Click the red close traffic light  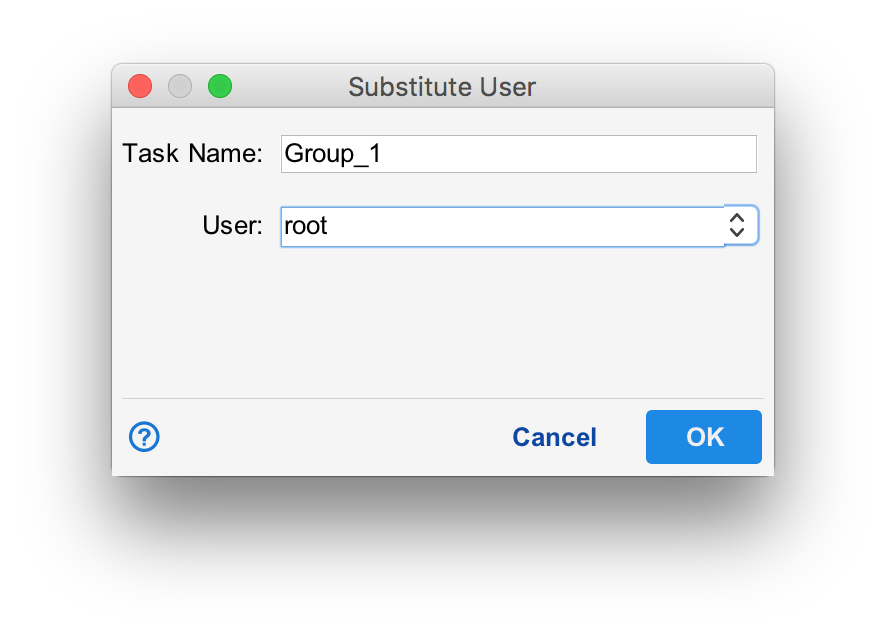point(140,86)
